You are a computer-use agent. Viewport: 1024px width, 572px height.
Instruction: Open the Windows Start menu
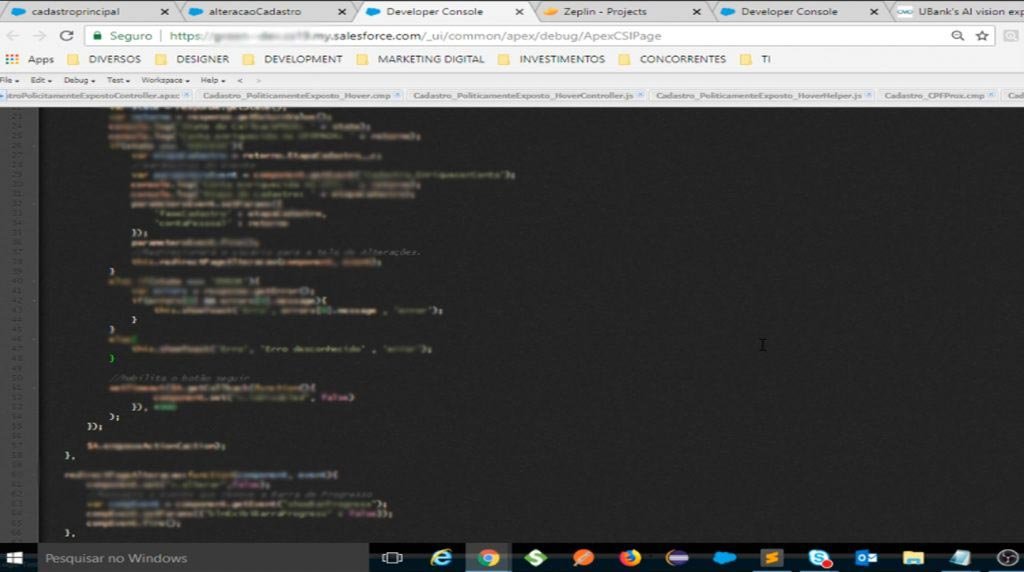tap(14, 558)
